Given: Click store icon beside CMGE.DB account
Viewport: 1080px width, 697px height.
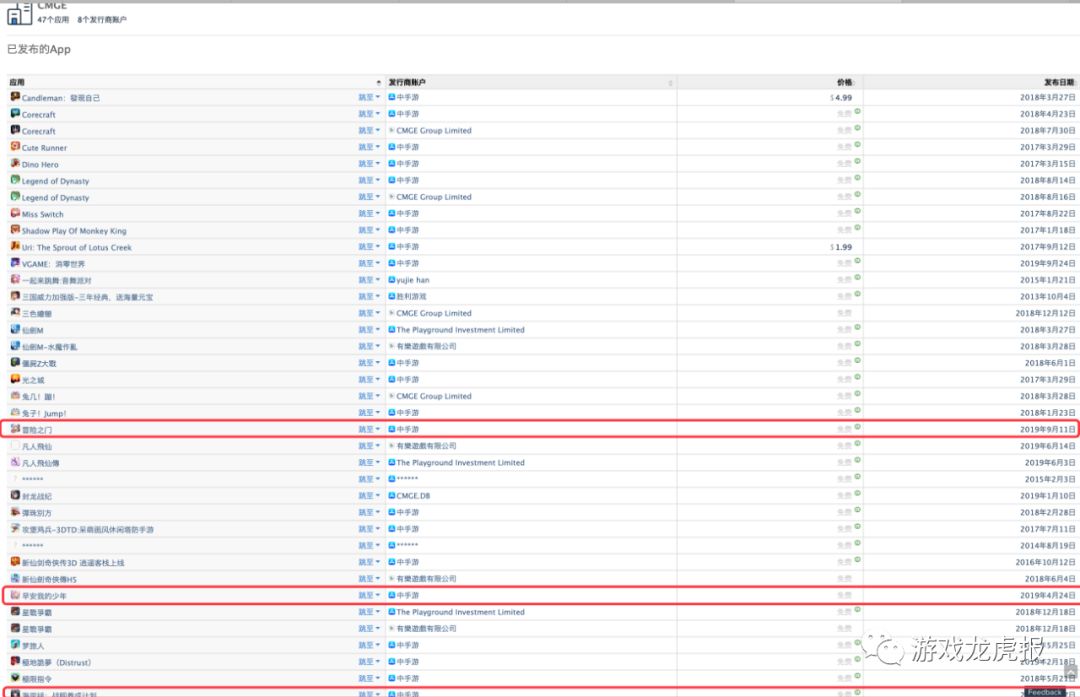Looking at the screenshot, I should click(x=391, y=495).
